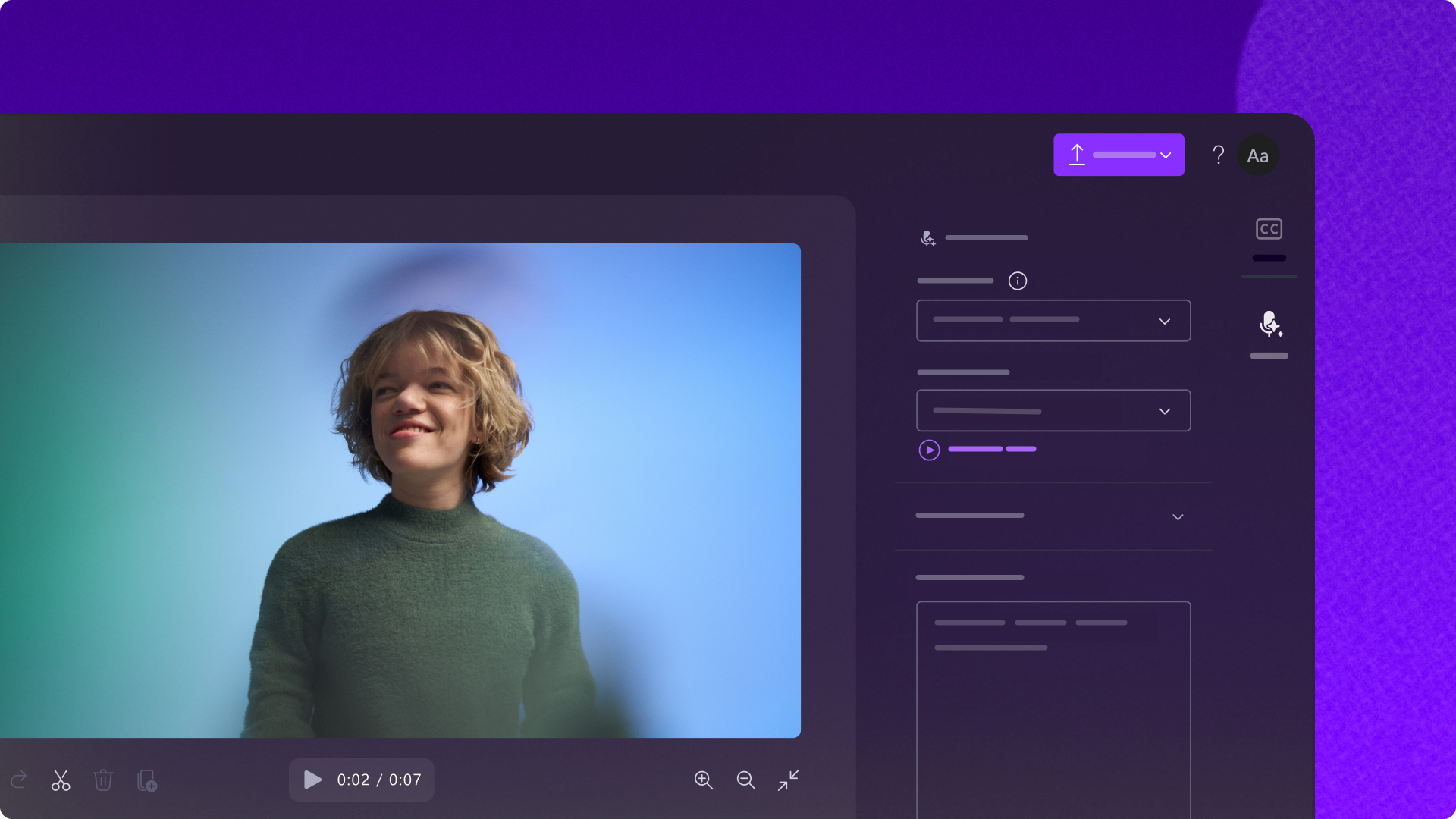Open the voice selection dropdown

1166,410
